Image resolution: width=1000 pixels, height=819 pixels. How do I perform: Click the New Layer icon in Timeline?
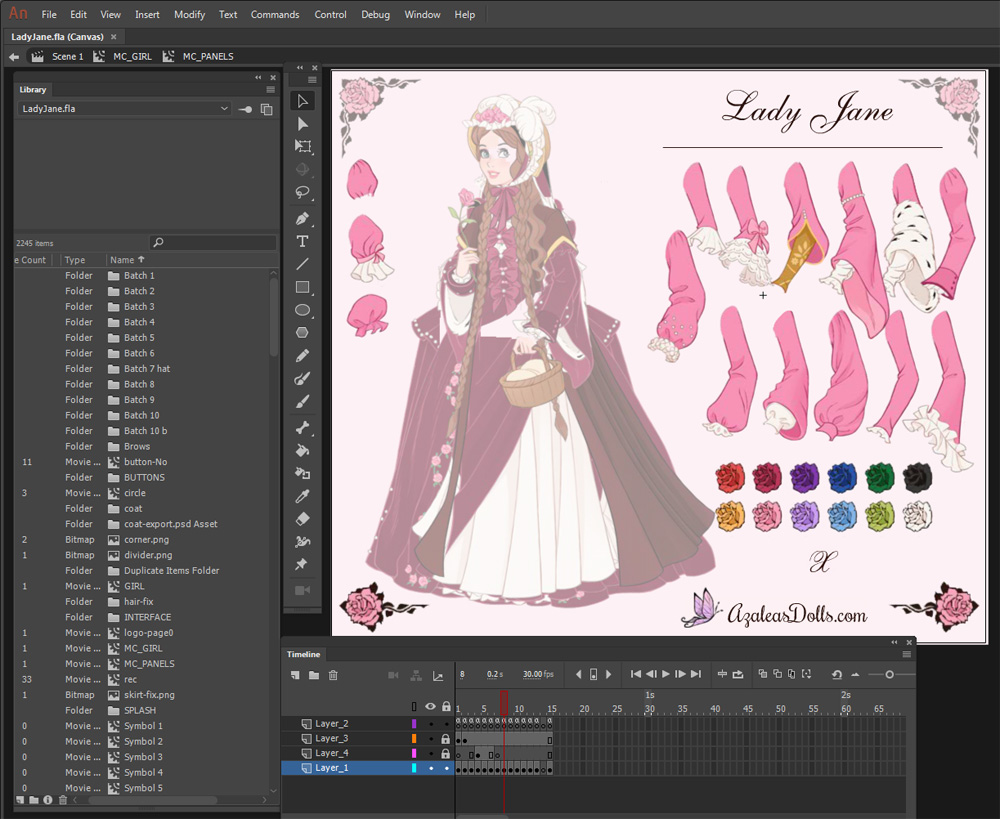pos(295,675)
